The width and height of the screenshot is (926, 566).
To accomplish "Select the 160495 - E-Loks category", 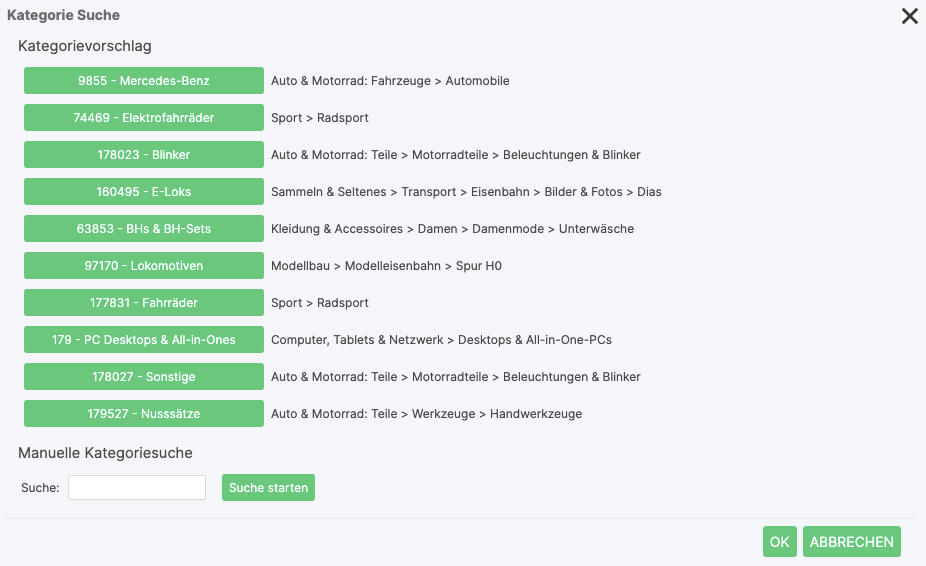I will click(x=144, y=192).
